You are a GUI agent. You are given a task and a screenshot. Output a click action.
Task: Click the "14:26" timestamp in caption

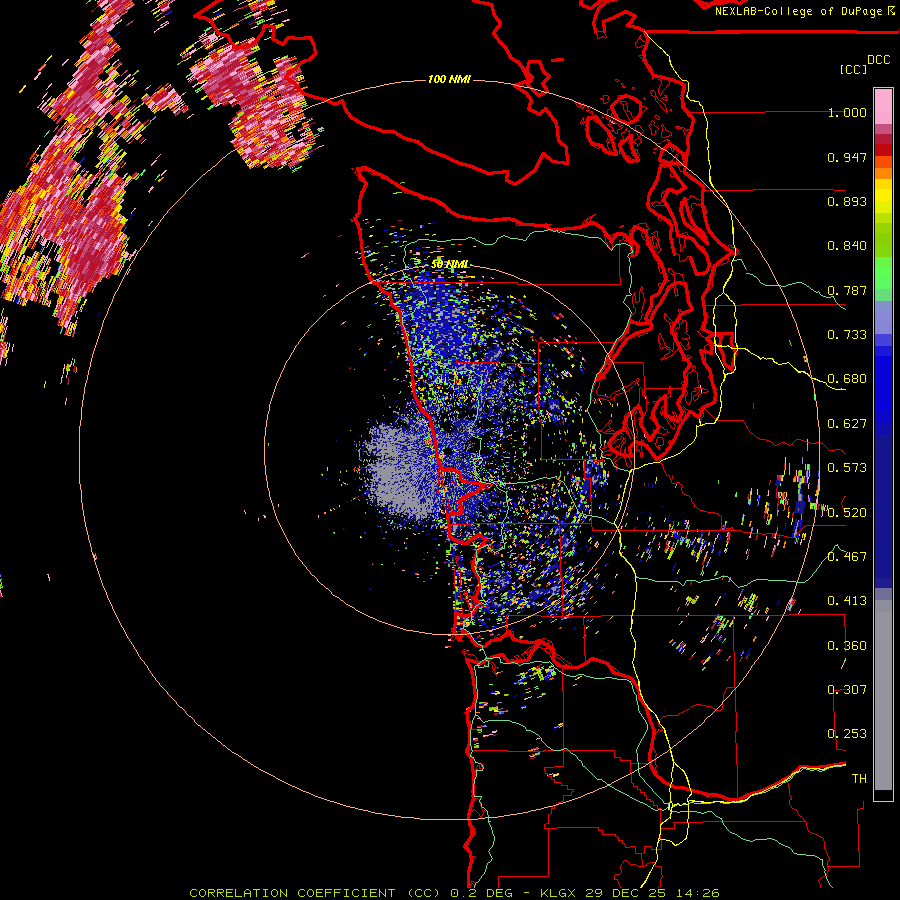coord(699,893)
